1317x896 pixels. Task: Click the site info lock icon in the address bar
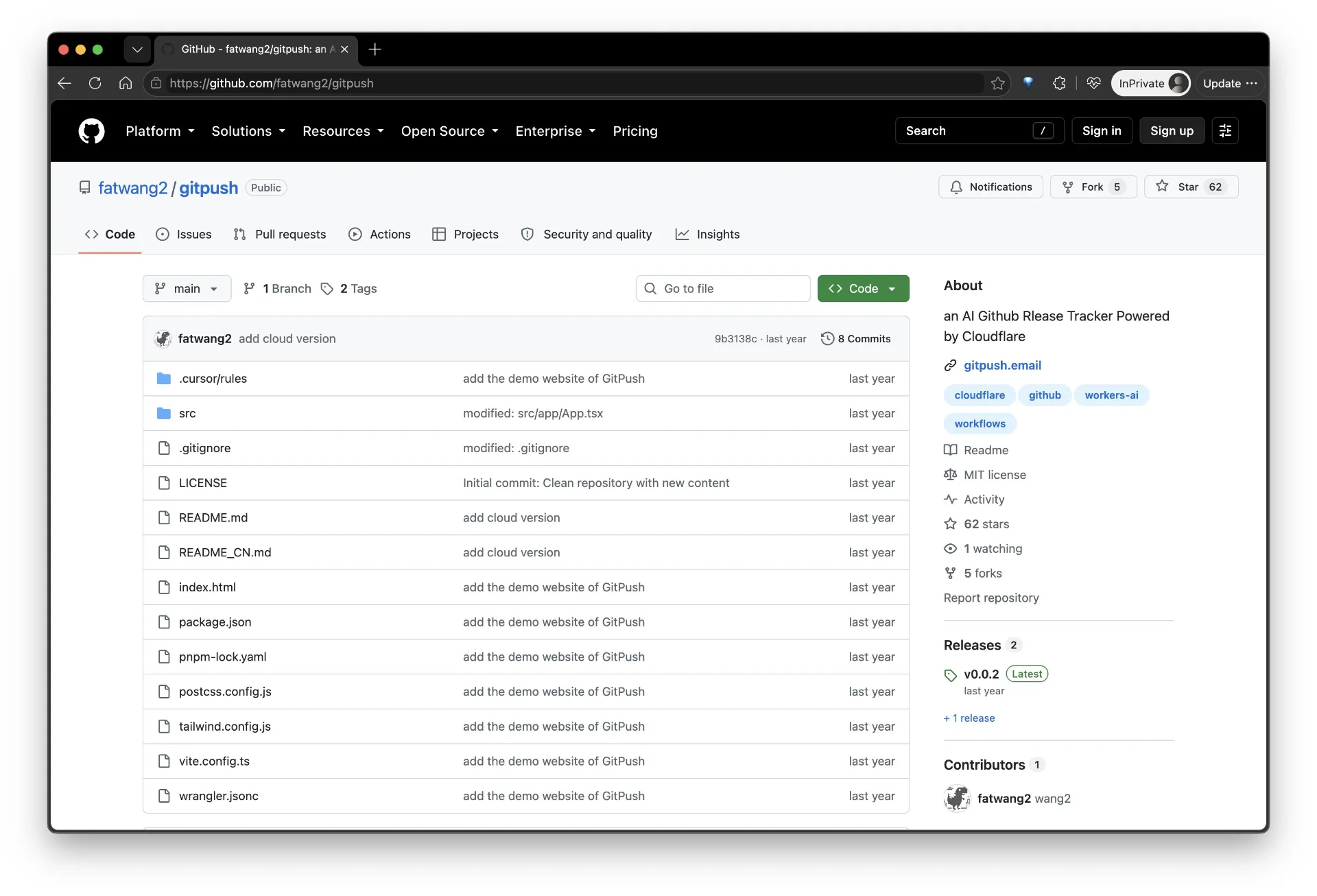pos(156,83)
